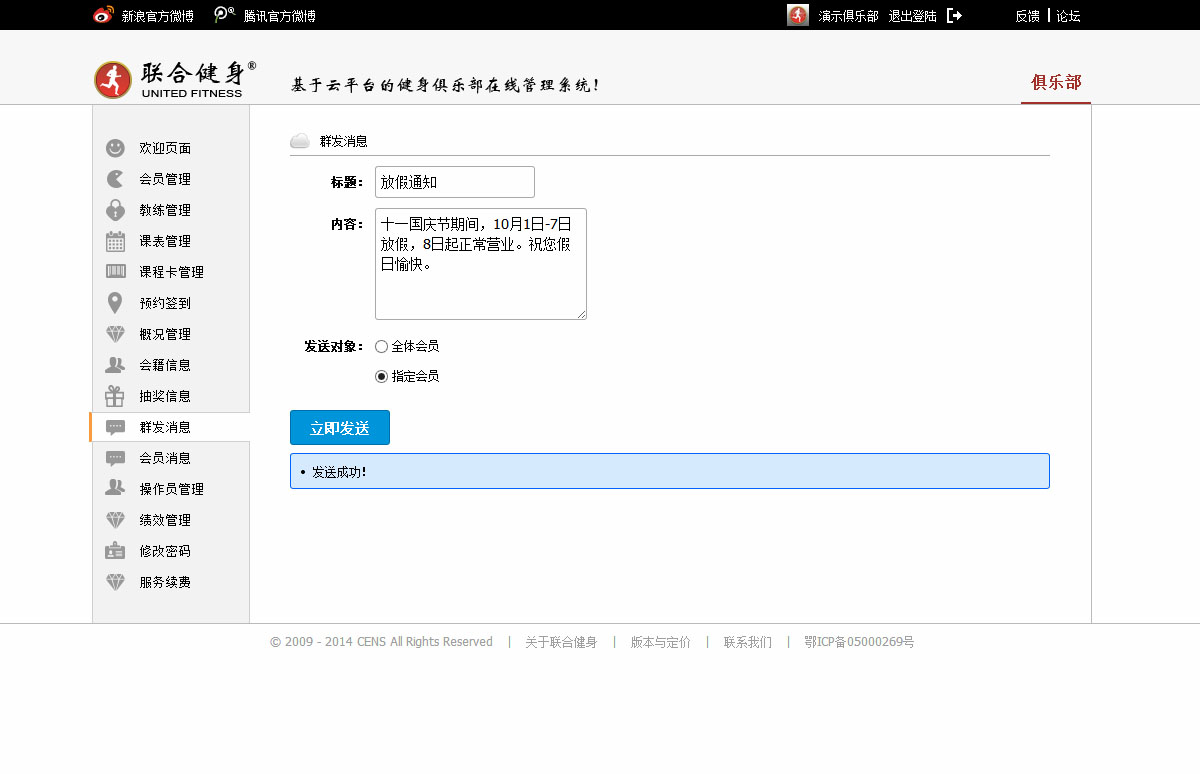Screen dimensions: 1200x774
Task: Open 操作员管理 in the sidebar
Action: point(171,489)
